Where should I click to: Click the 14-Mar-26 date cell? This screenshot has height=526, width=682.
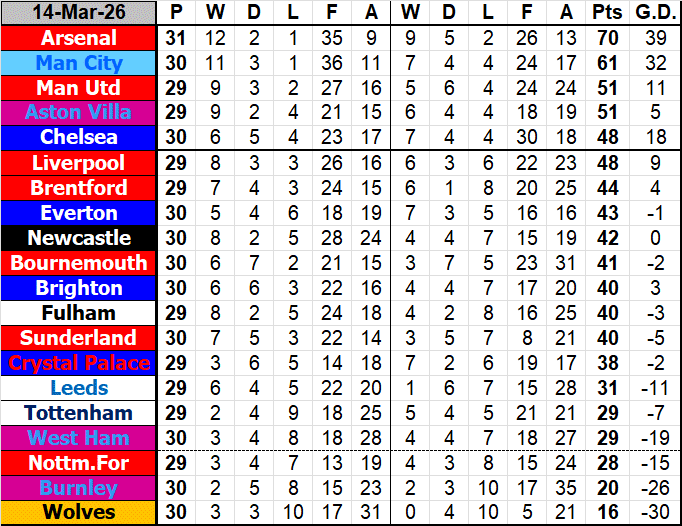click(x=79, y=13)
